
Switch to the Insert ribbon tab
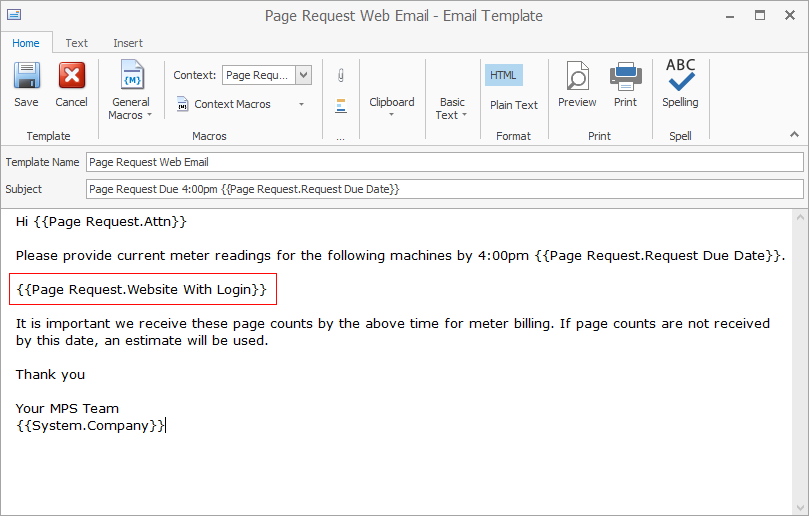tap(128, 43)
